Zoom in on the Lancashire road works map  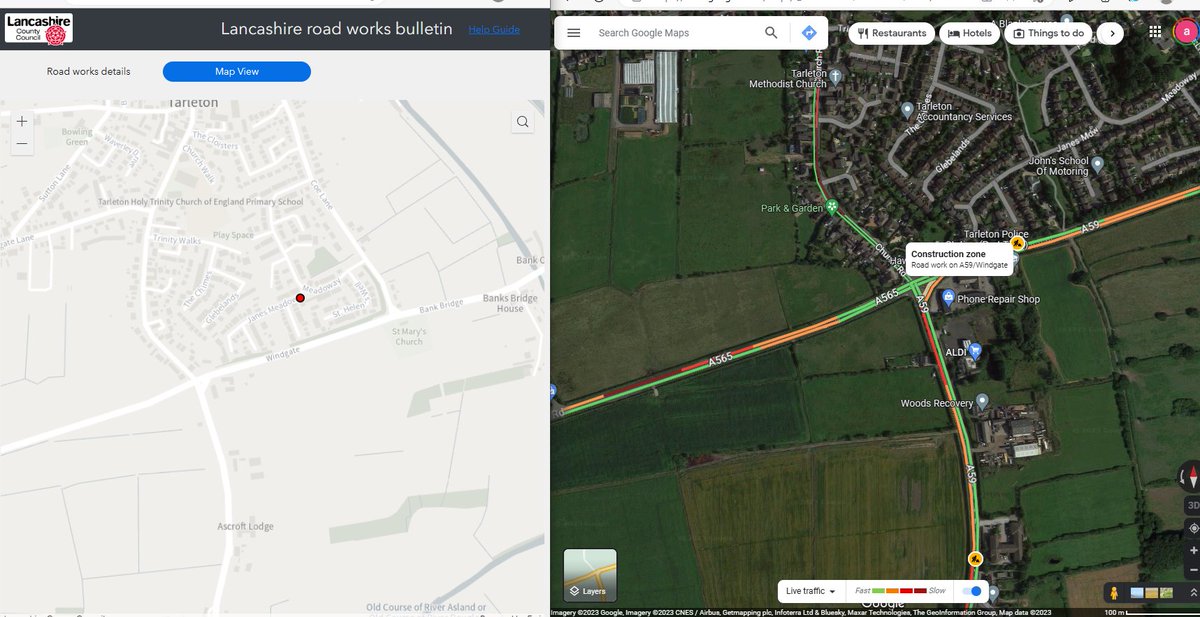(x=22, y=121)
